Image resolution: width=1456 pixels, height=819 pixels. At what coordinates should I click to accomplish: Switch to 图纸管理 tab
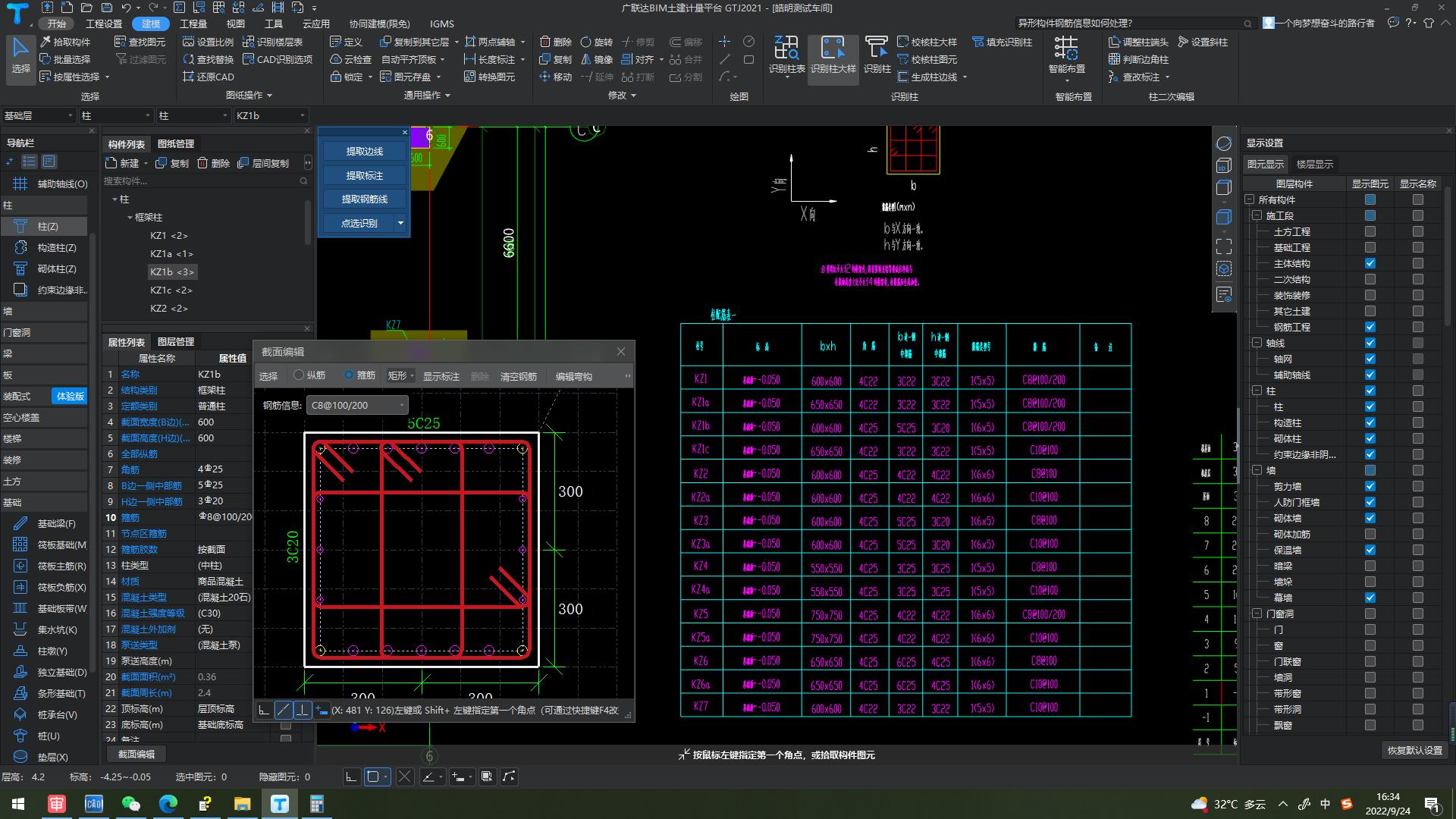(176, 143)
